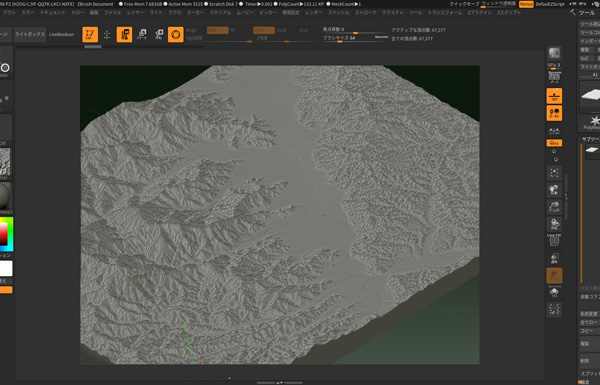Expand the スプリット section
Screen dimensions: 600x385
coord(590,374)
